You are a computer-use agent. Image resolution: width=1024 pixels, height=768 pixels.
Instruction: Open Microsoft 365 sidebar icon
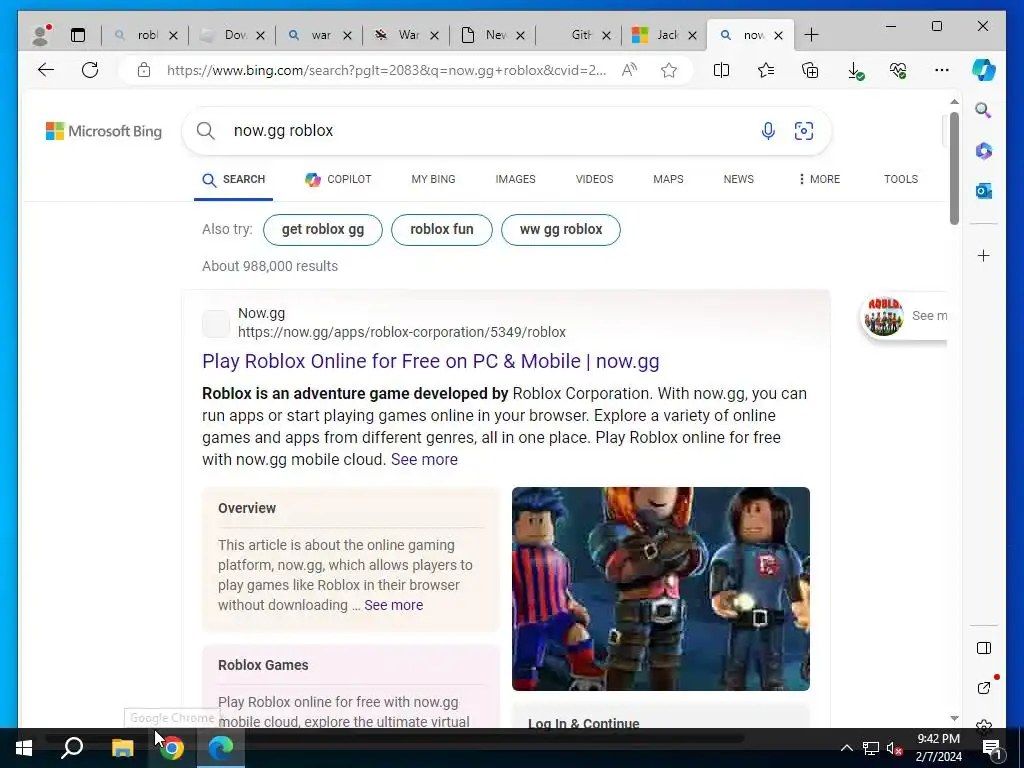pos(984,151)
